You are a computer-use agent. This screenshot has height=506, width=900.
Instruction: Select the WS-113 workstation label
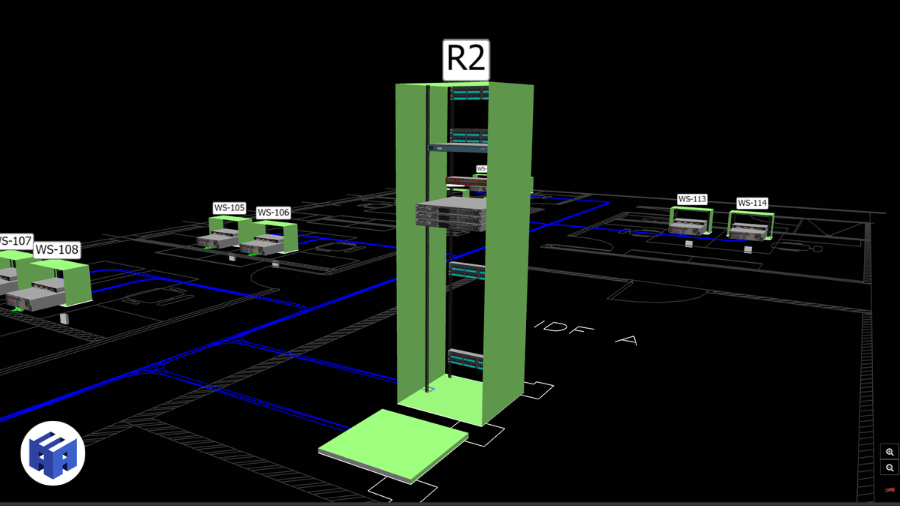point(692,199)
